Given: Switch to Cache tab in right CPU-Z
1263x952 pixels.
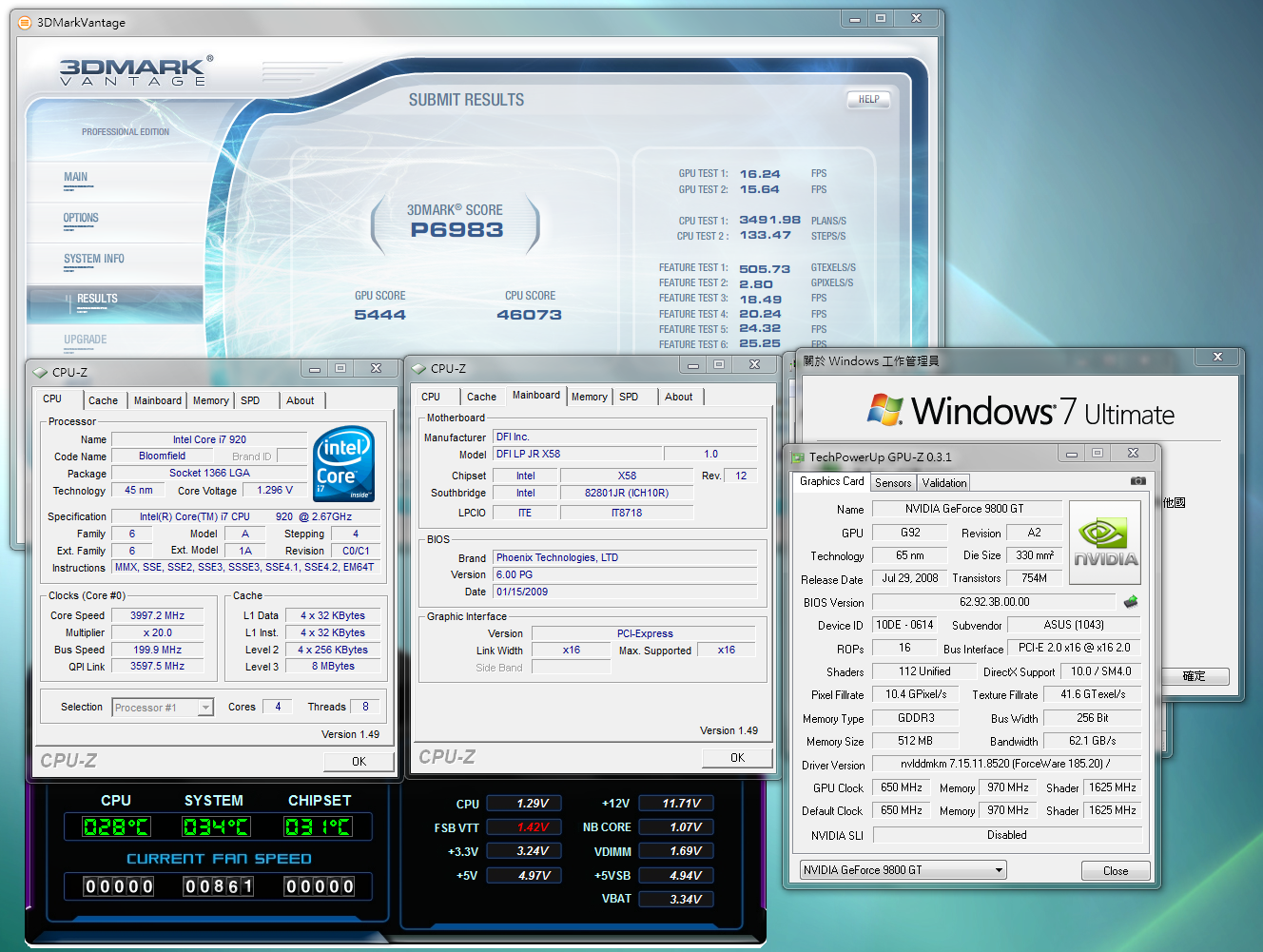Looking at the screenshot, I should (481, 397).
